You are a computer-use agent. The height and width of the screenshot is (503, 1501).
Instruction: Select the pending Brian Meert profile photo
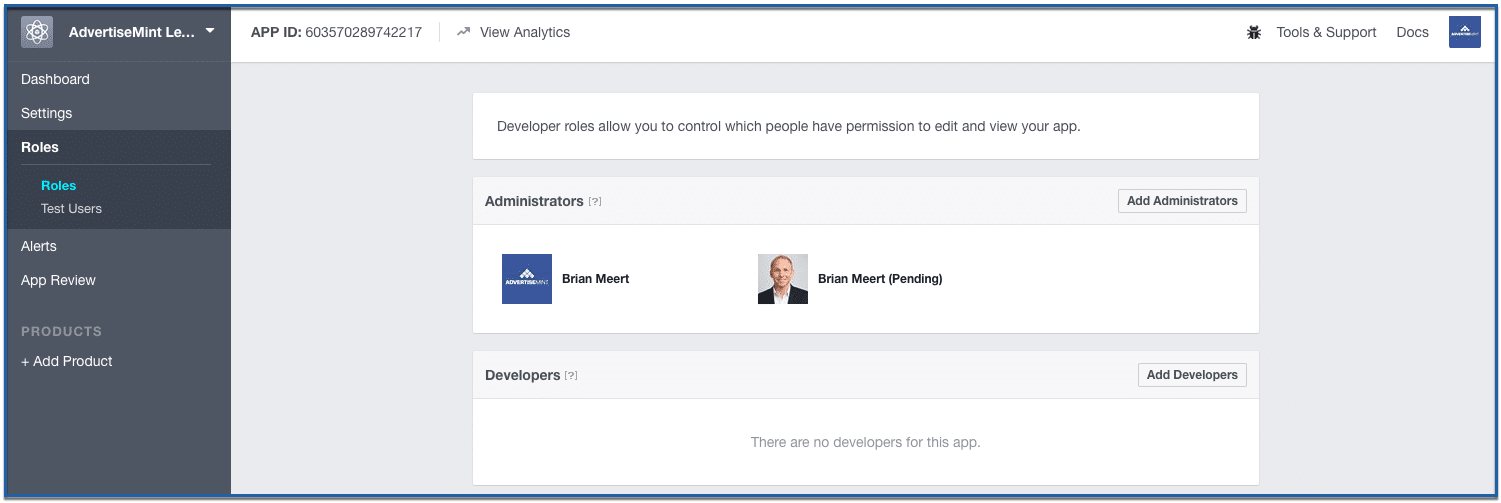pyautogui.click(x=783, y=279)
